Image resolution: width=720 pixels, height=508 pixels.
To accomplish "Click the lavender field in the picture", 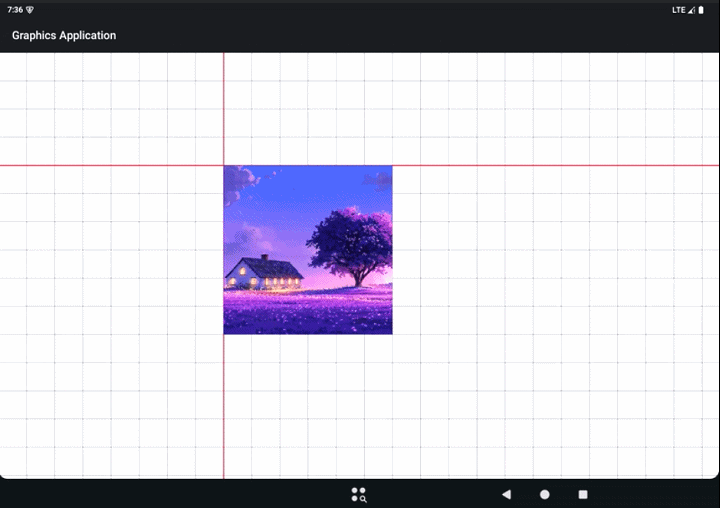I will point(308,312).
